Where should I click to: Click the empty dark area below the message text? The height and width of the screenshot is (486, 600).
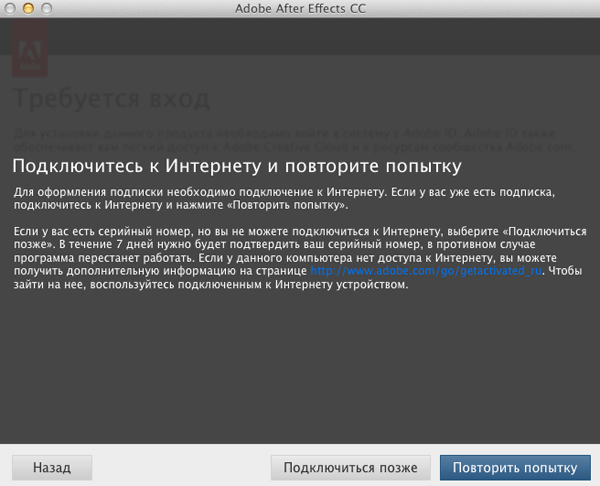pos(300,370)
